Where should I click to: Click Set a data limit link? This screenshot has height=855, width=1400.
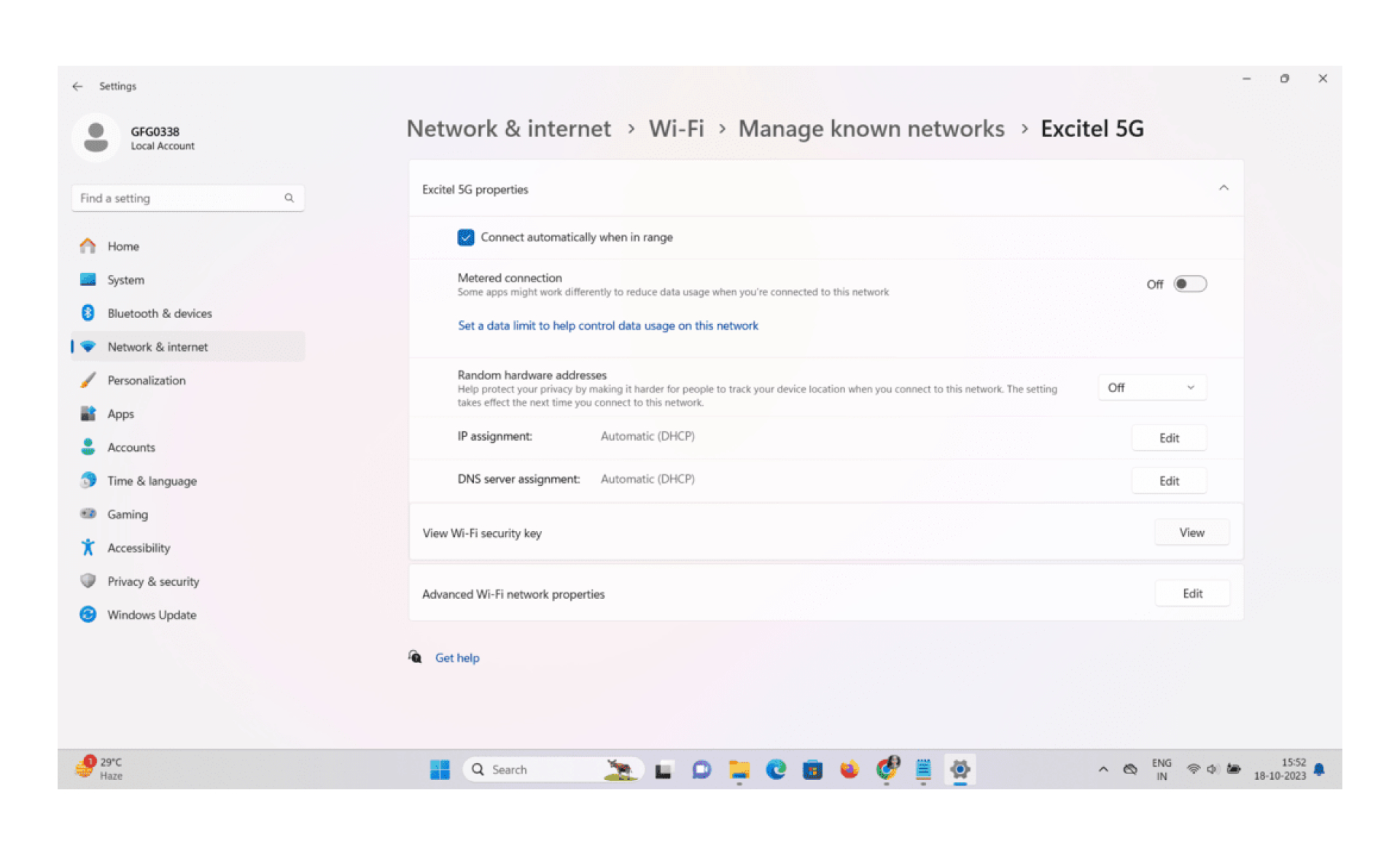pyautogui.click(x=607, y=325)
